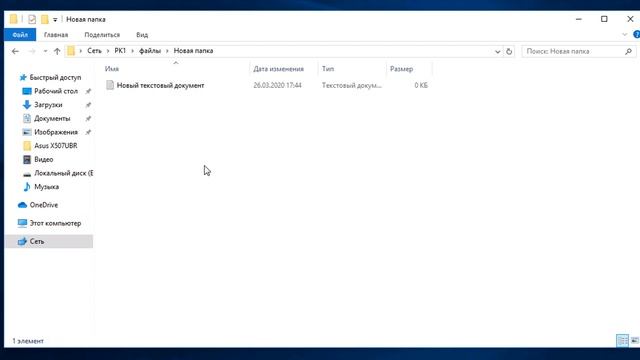Image resolution: width=640 pixels, height=360 pixels.
Task: Open OneDrive in the sidebar
Action: pos(43,205)
